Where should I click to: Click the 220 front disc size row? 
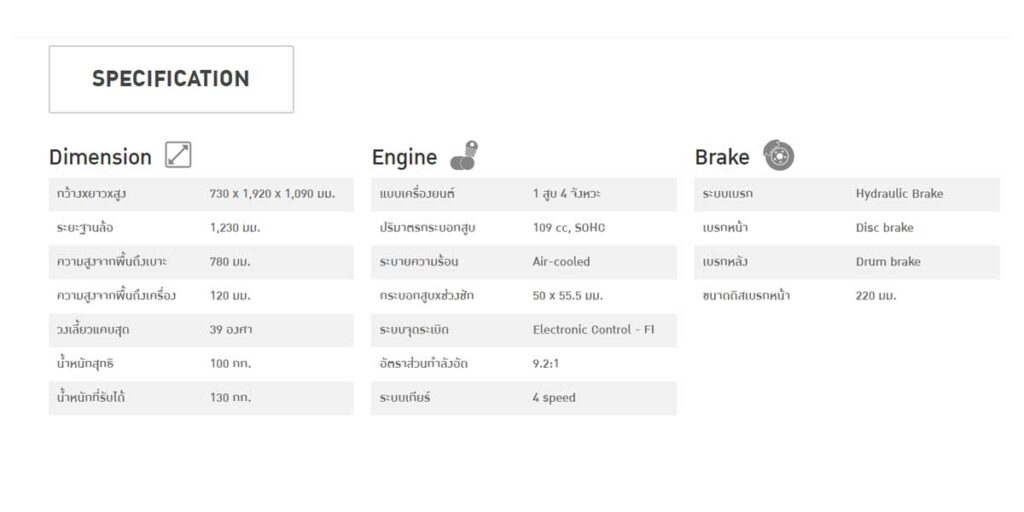(x=847, y=296)
